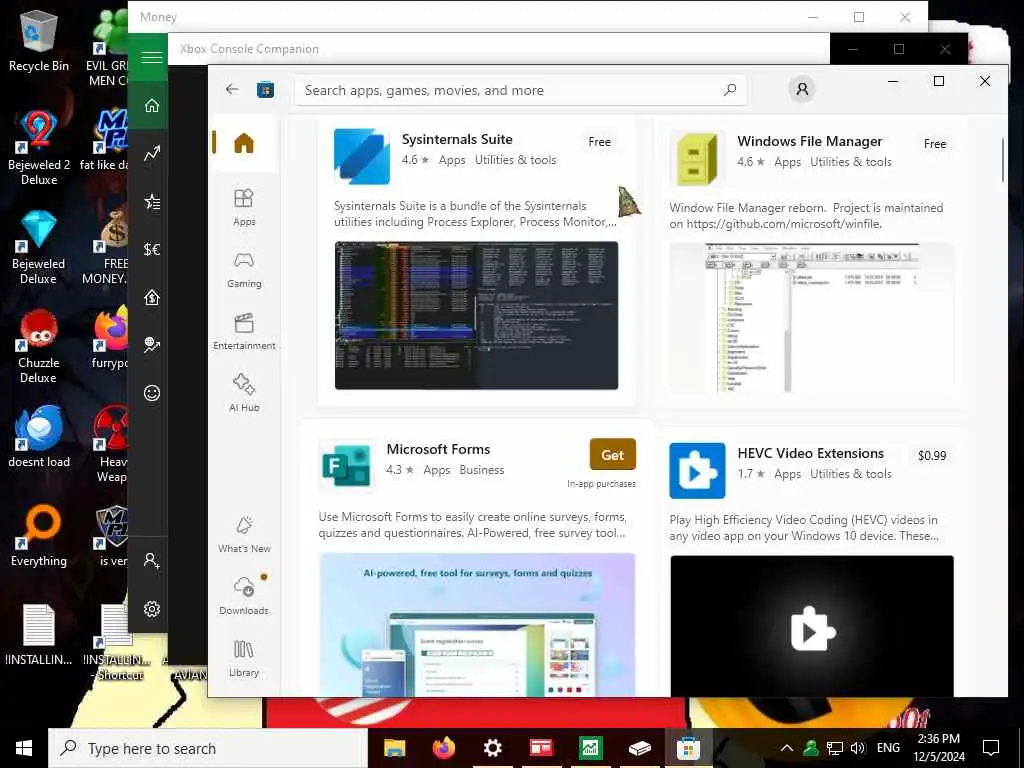View the Windows File Manager screenshot thumbnail

812,317
